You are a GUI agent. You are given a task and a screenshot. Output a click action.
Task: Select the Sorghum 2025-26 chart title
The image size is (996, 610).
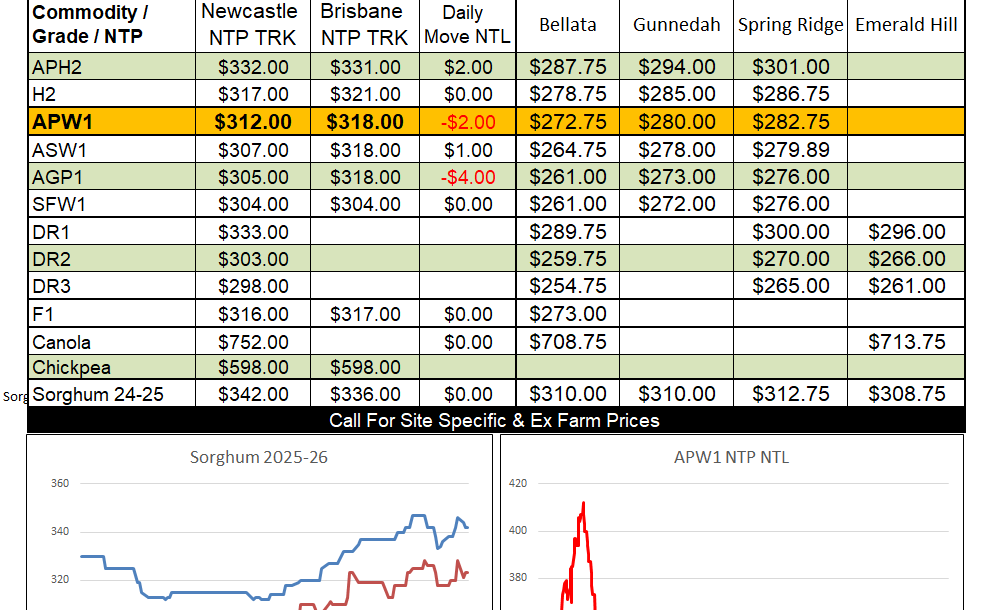(x=259, y=458)
